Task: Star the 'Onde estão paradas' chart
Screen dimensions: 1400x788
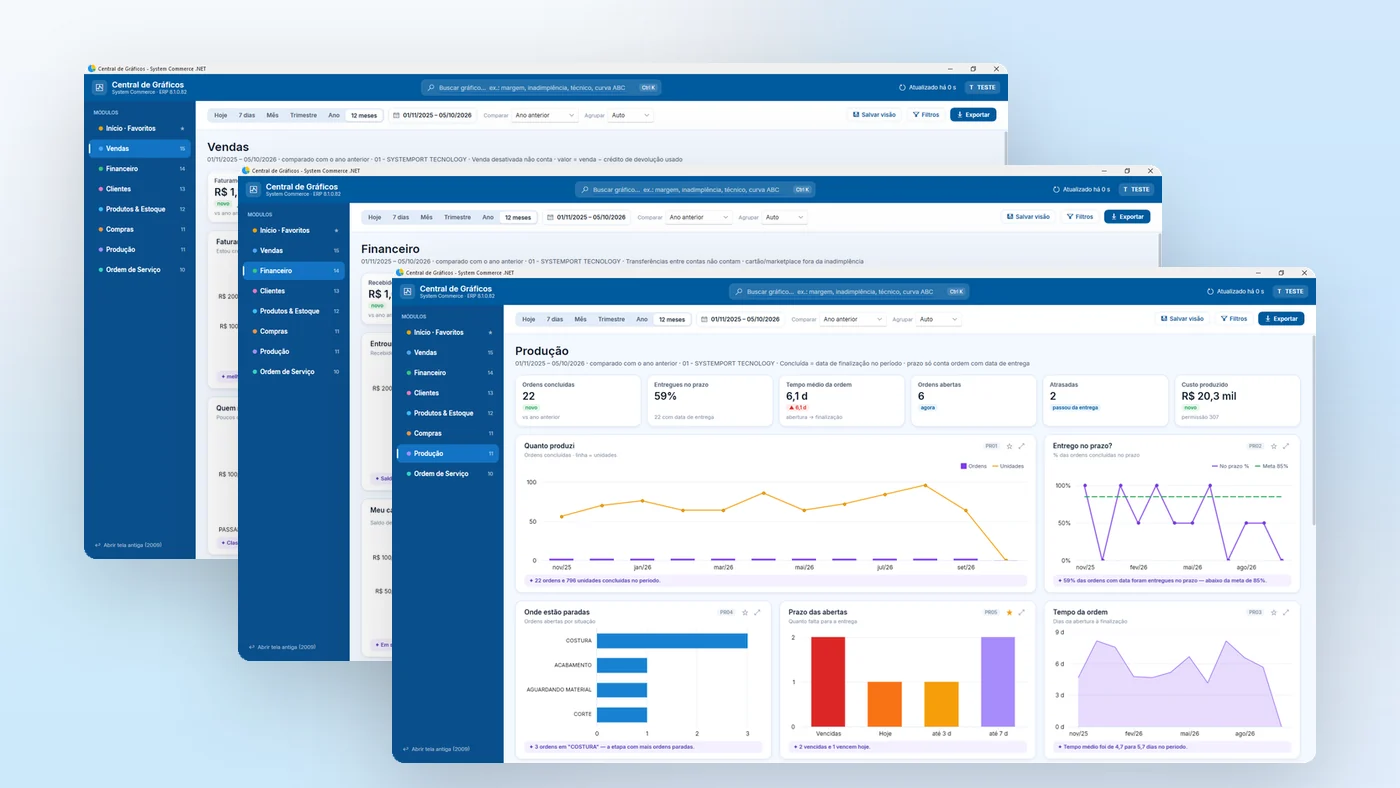Action: tap(745, 612)
